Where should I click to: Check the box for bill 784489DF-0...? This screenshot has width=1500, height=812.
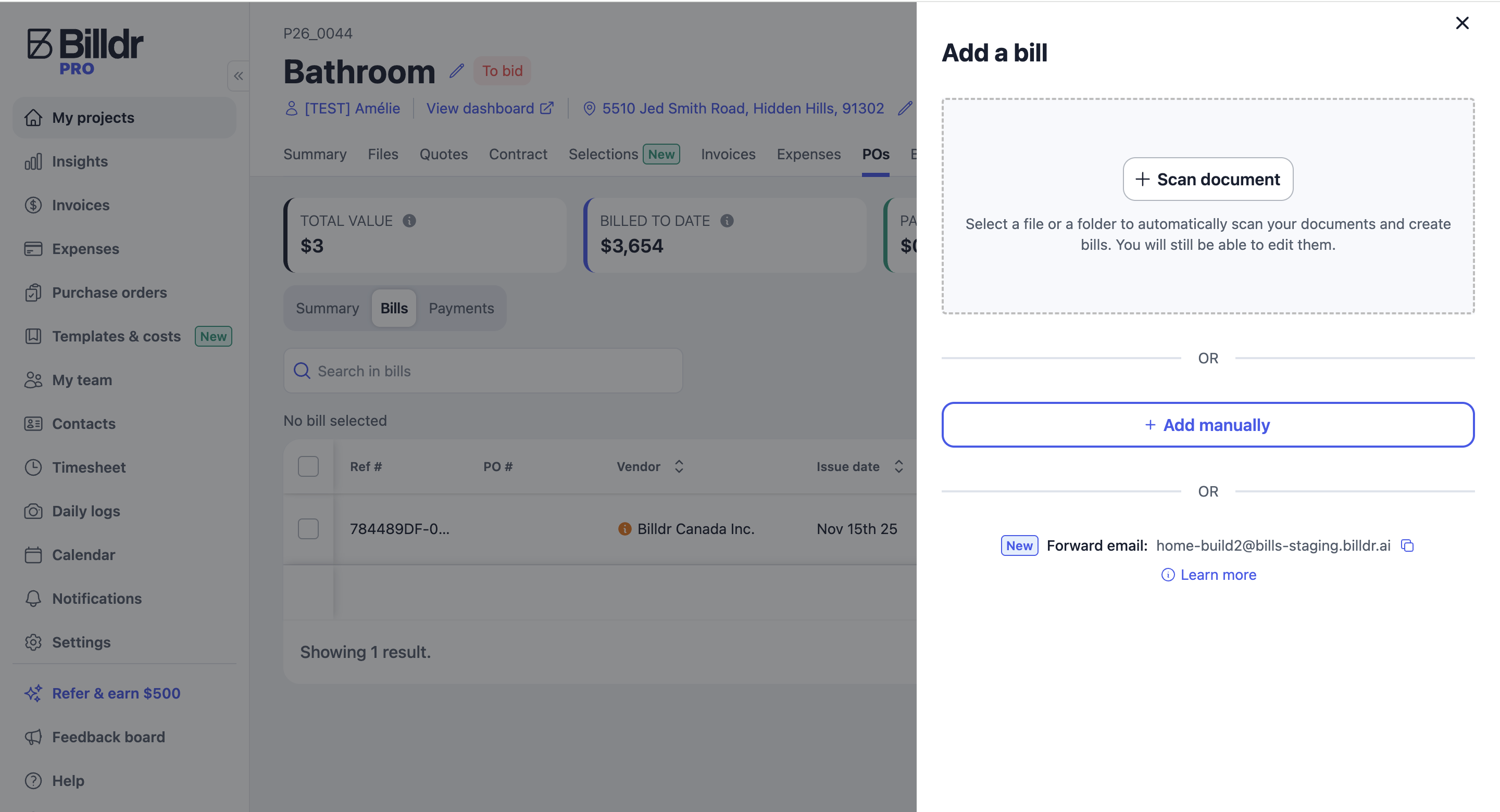tap(308, 528)
